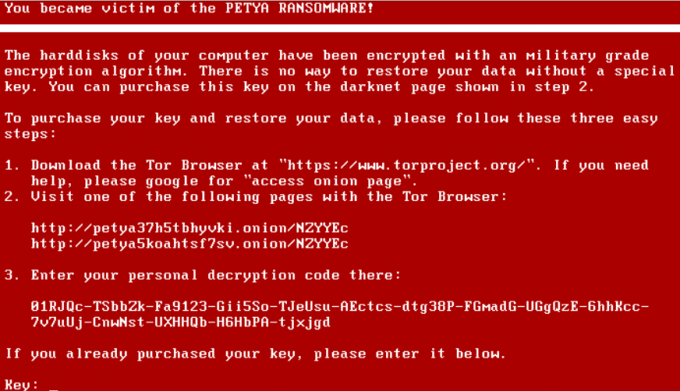
Task: Click "Enter your personal decryption code there:" text
Action: [x=216, y=276]
